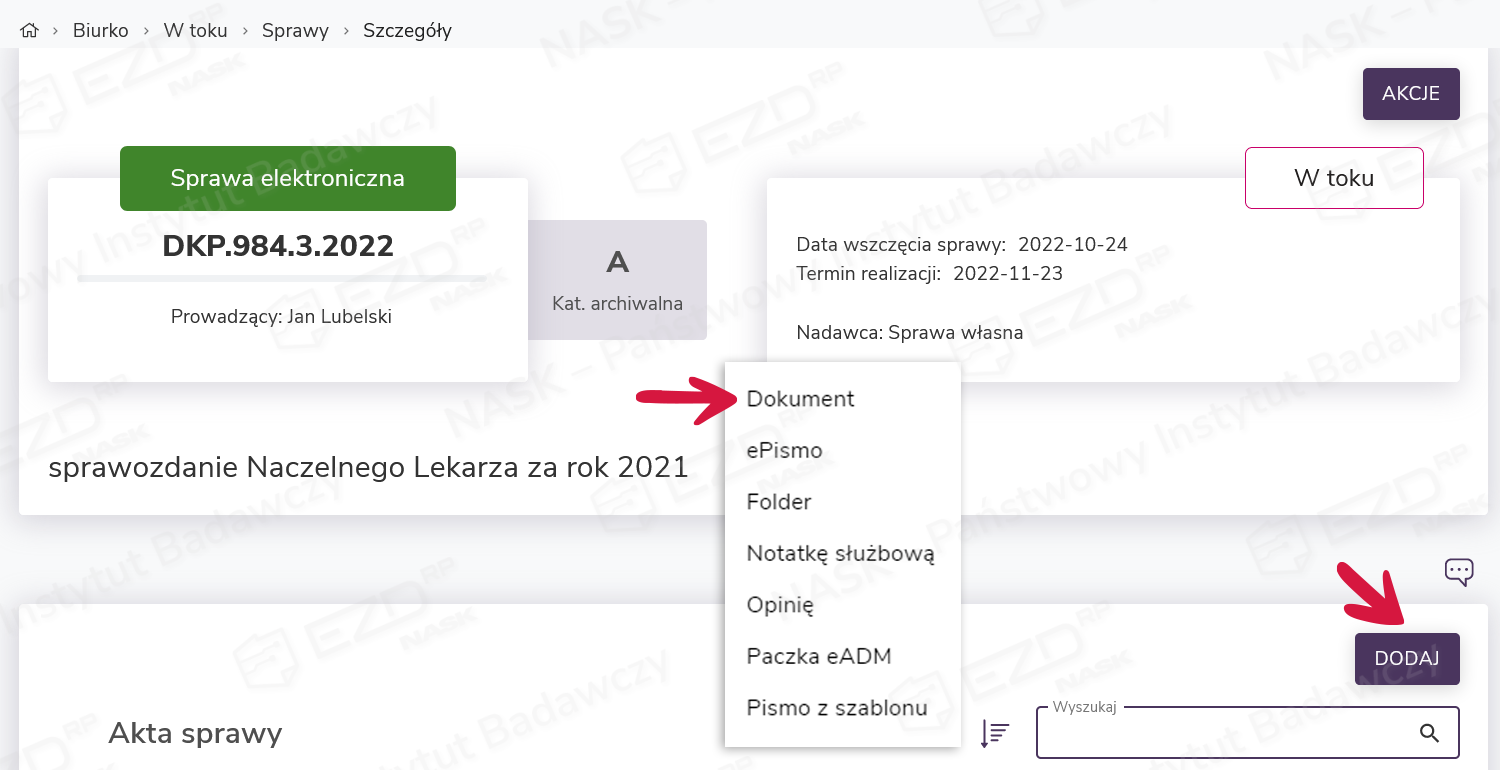Open the comments speech bubble icon

coord(1459,571)
